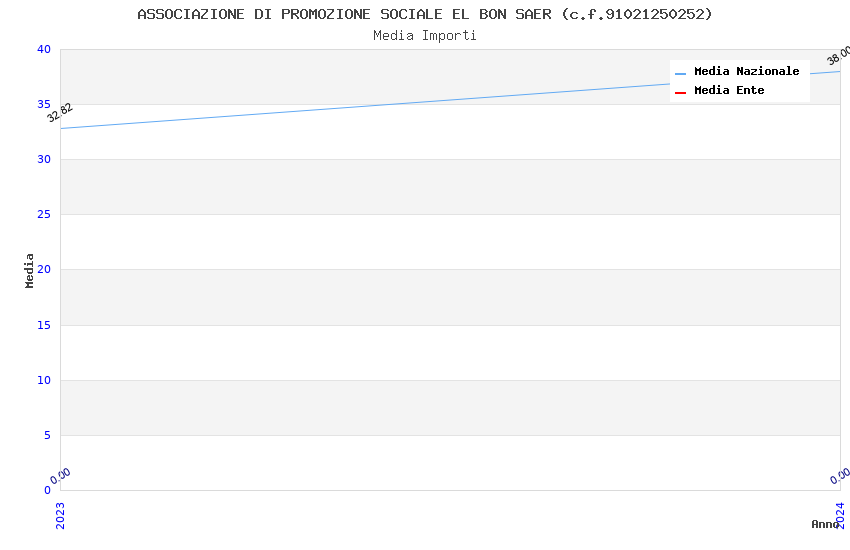Viewport: 850px width, 550px height.
Task: Select the Media Nazionale legend label
Action: coord(746,72)
